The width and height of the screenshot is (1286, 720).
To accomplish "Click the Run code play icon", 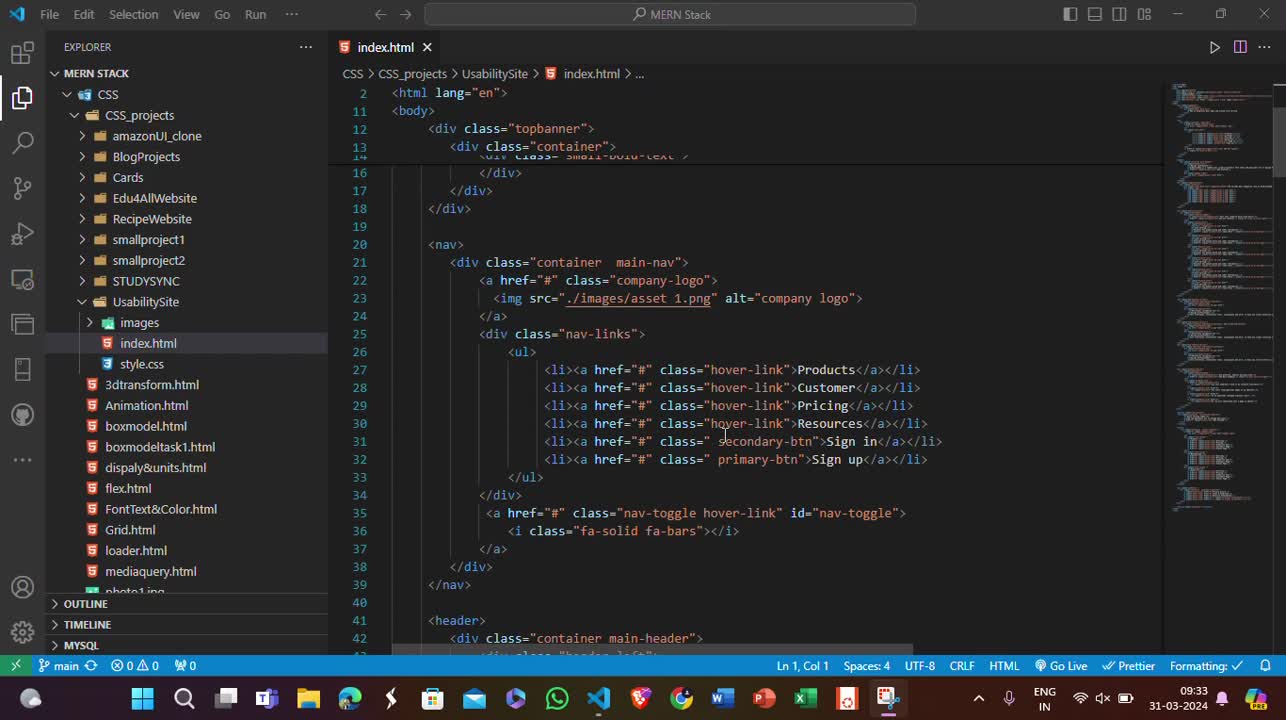I will pos(1214,47).
